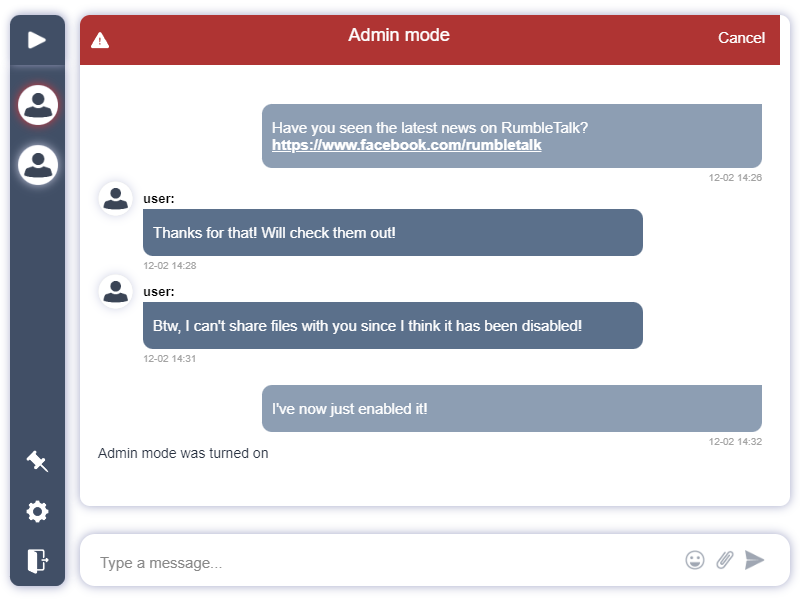Click the Type a message input field
This screenshot has height=601, width=800.
click(x=300, y=561)
